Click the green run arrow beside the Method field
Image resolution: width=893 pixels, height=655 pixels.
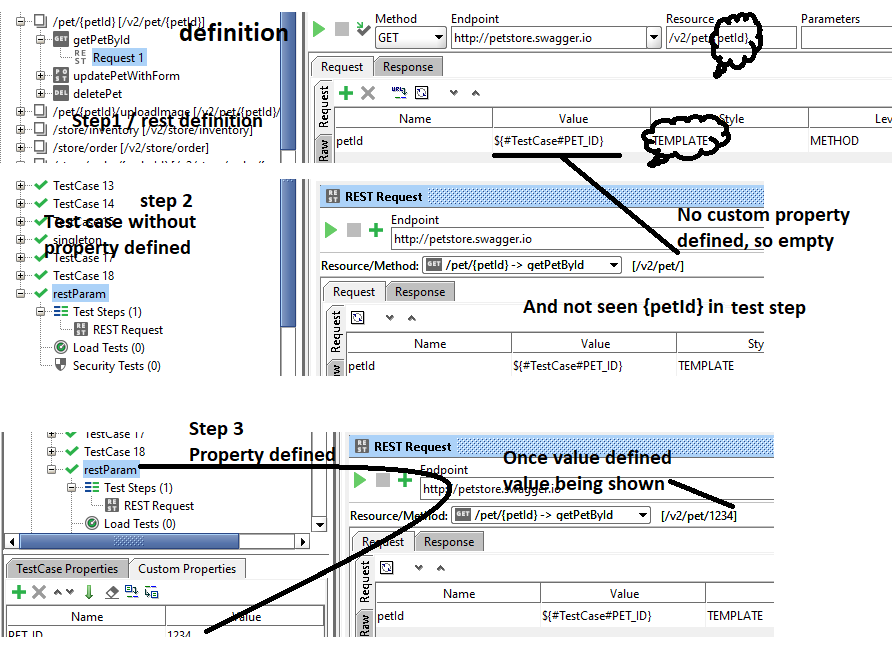(x=319, y=28)
